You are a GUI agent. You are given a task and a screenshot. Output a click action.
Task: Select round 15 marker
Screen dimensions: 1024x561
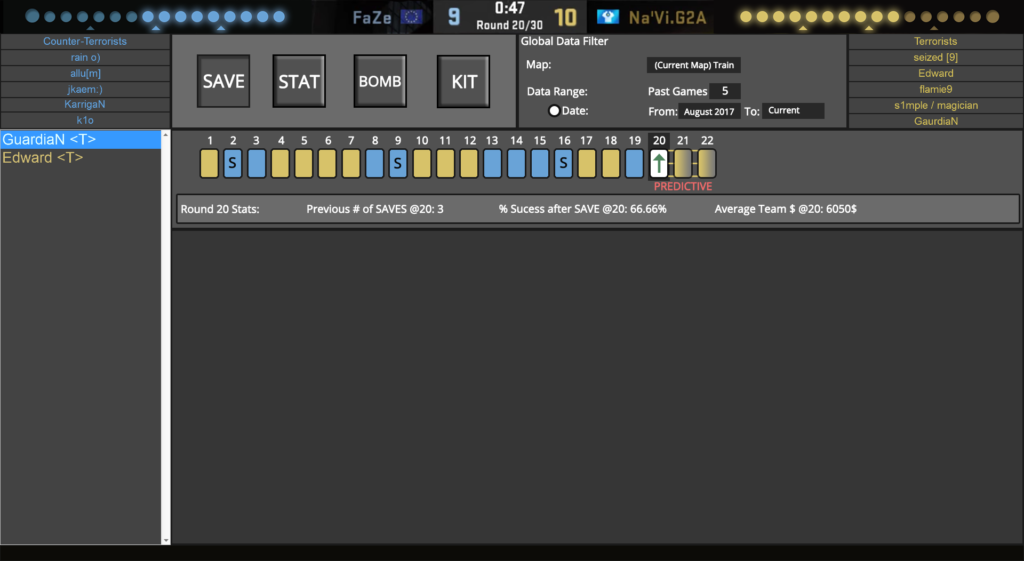(x=539, y=163)
